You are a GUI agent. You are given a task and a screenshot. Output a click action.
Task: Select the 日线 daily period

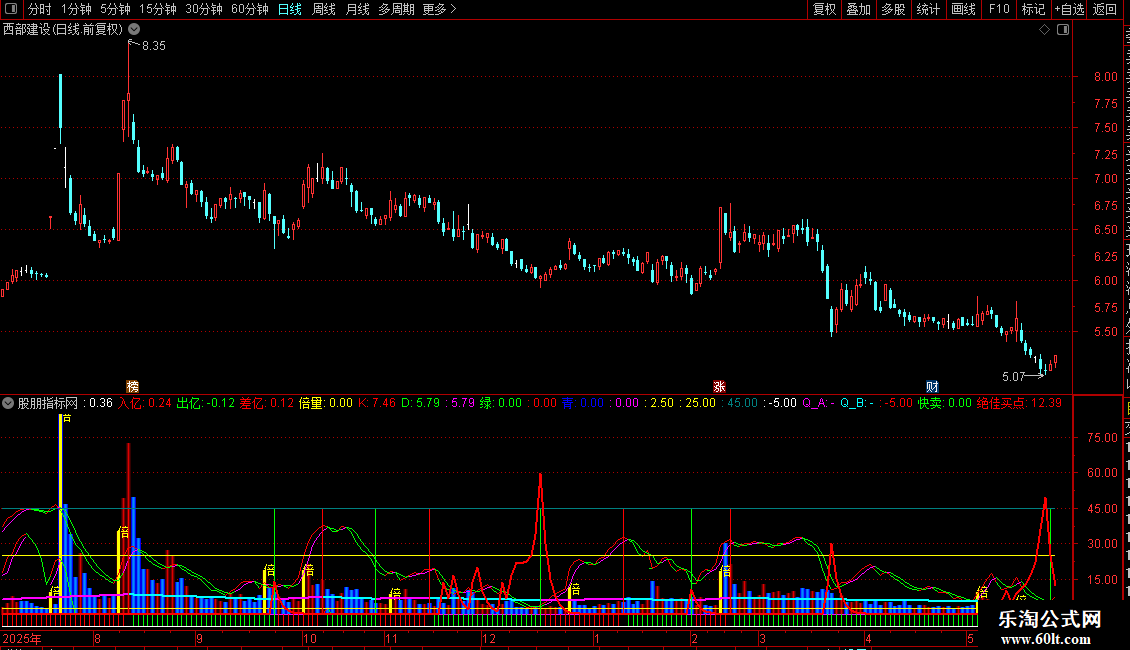[290, 9]
